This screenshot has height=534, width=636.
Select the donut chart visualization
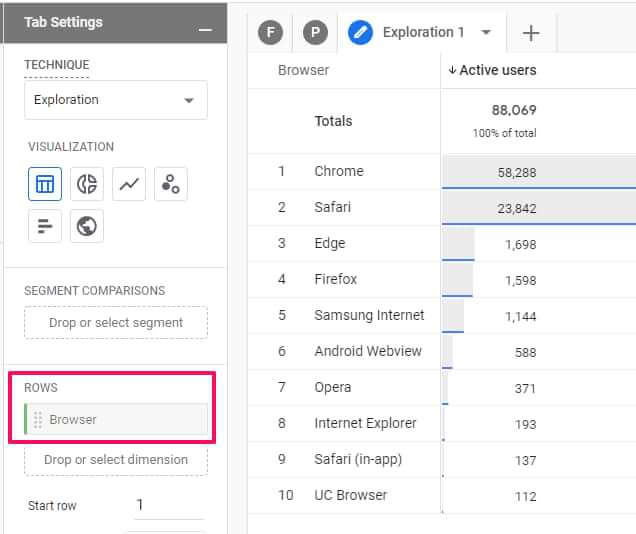click(87, 184)
